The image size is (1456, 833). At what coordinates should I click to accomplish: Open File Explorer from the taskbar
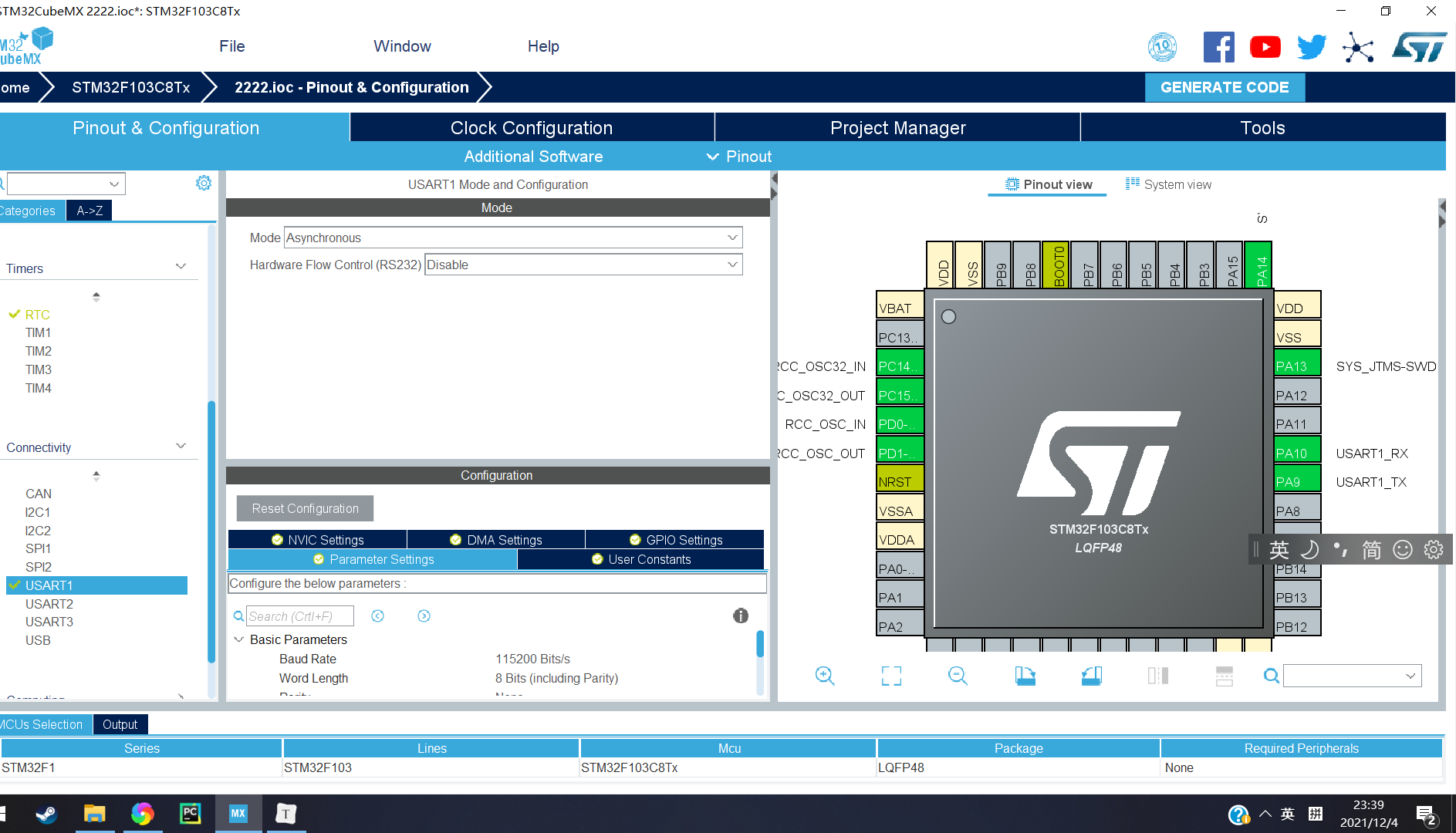coord(94,814)
